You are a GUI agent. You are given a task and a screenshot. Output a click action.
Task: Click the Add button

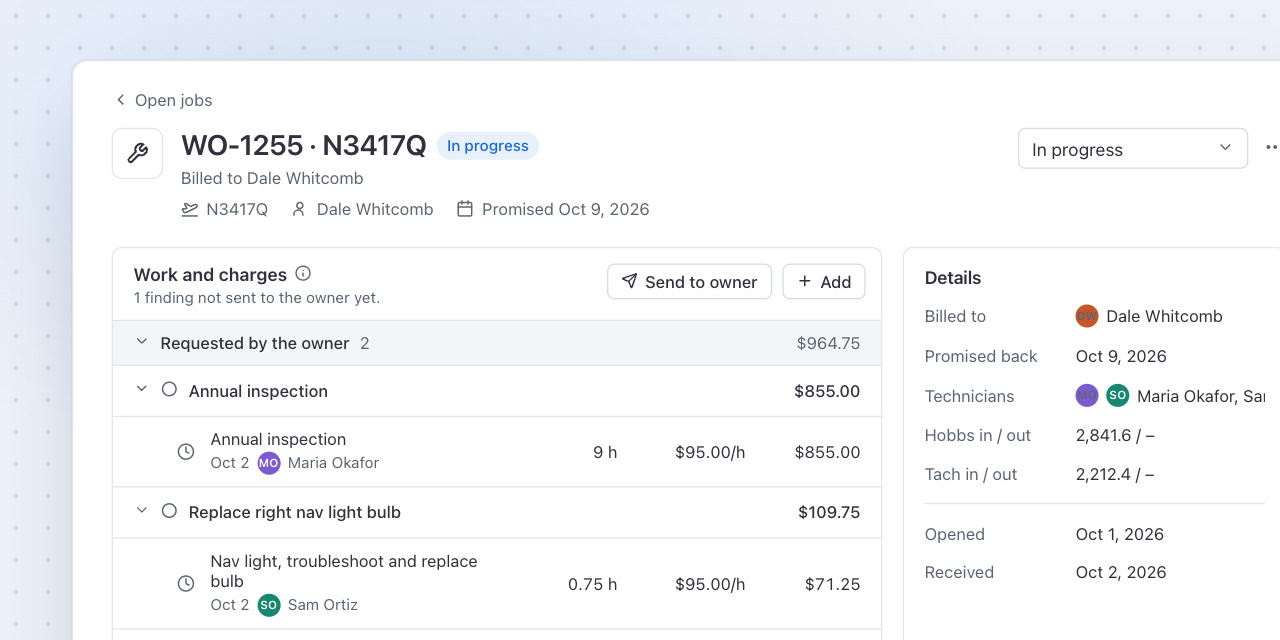(x=824, y=282)
